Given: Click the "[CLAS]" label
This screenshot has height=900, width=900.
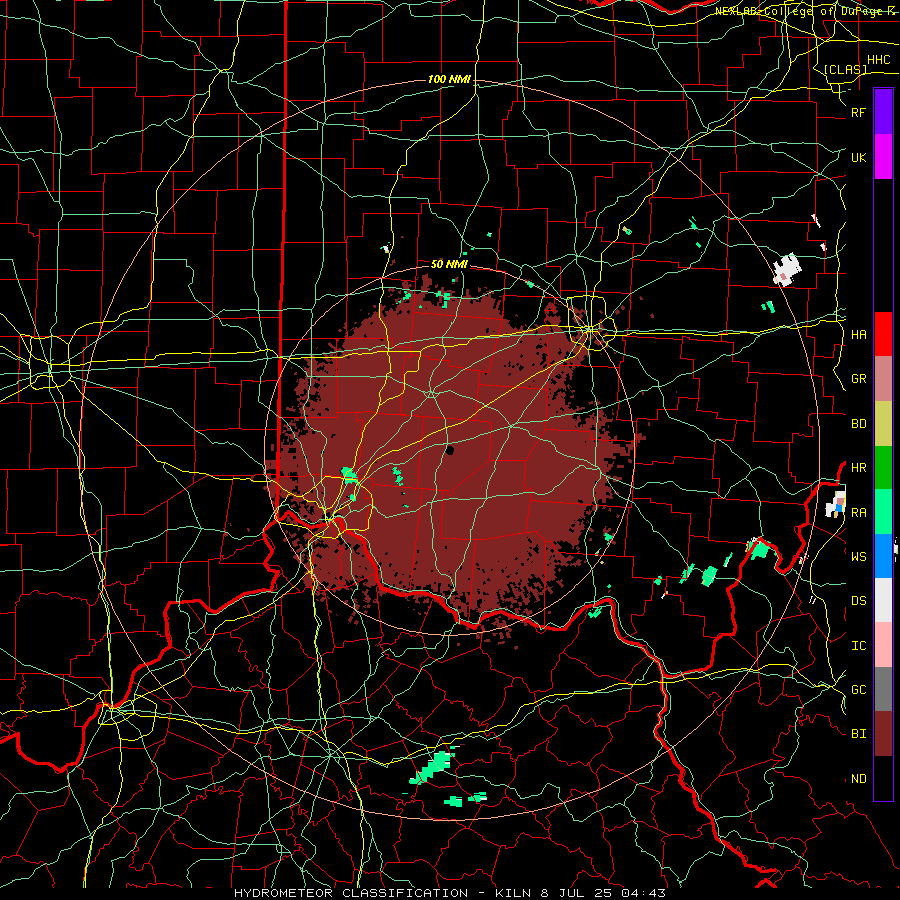Looking at the screenshot, I should coord(845,69).
